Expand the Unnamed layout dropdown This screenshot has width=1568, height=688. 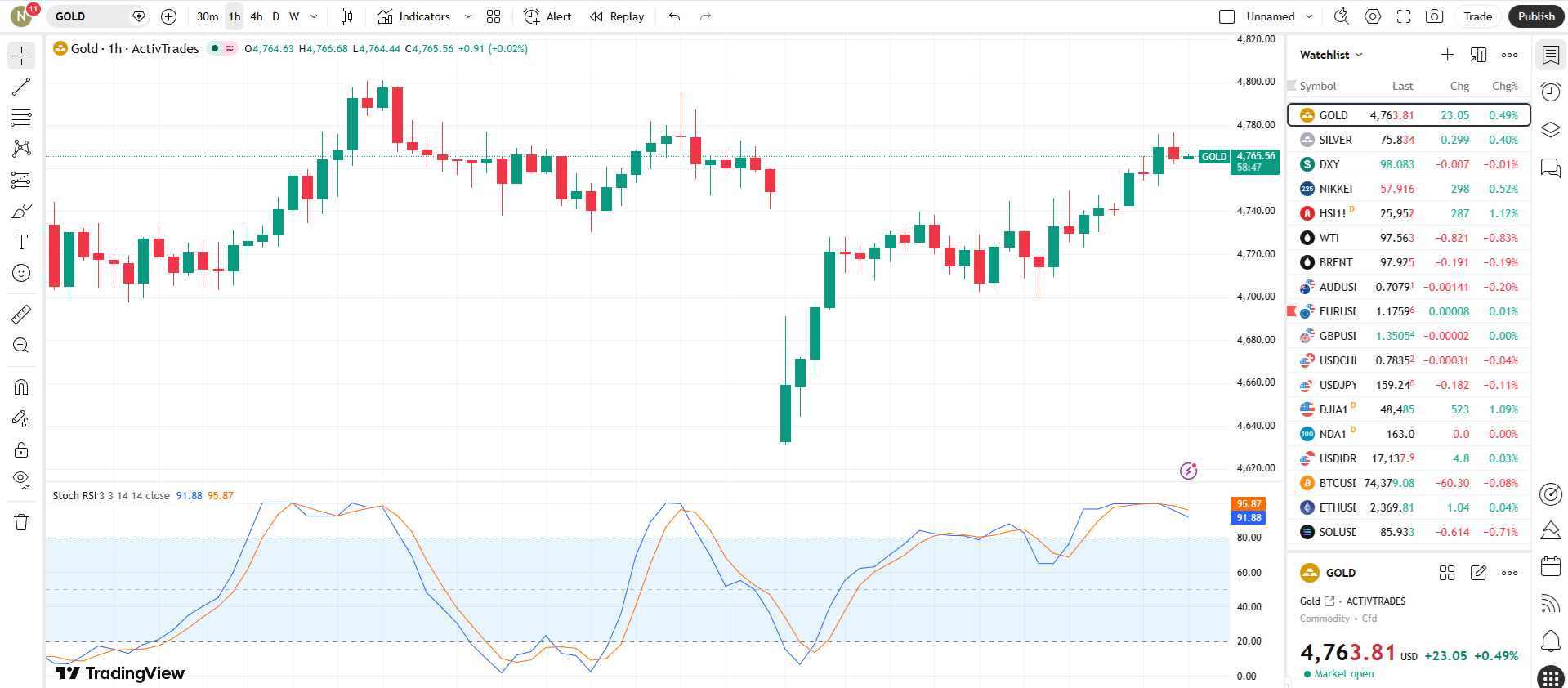coord(1309,16)
